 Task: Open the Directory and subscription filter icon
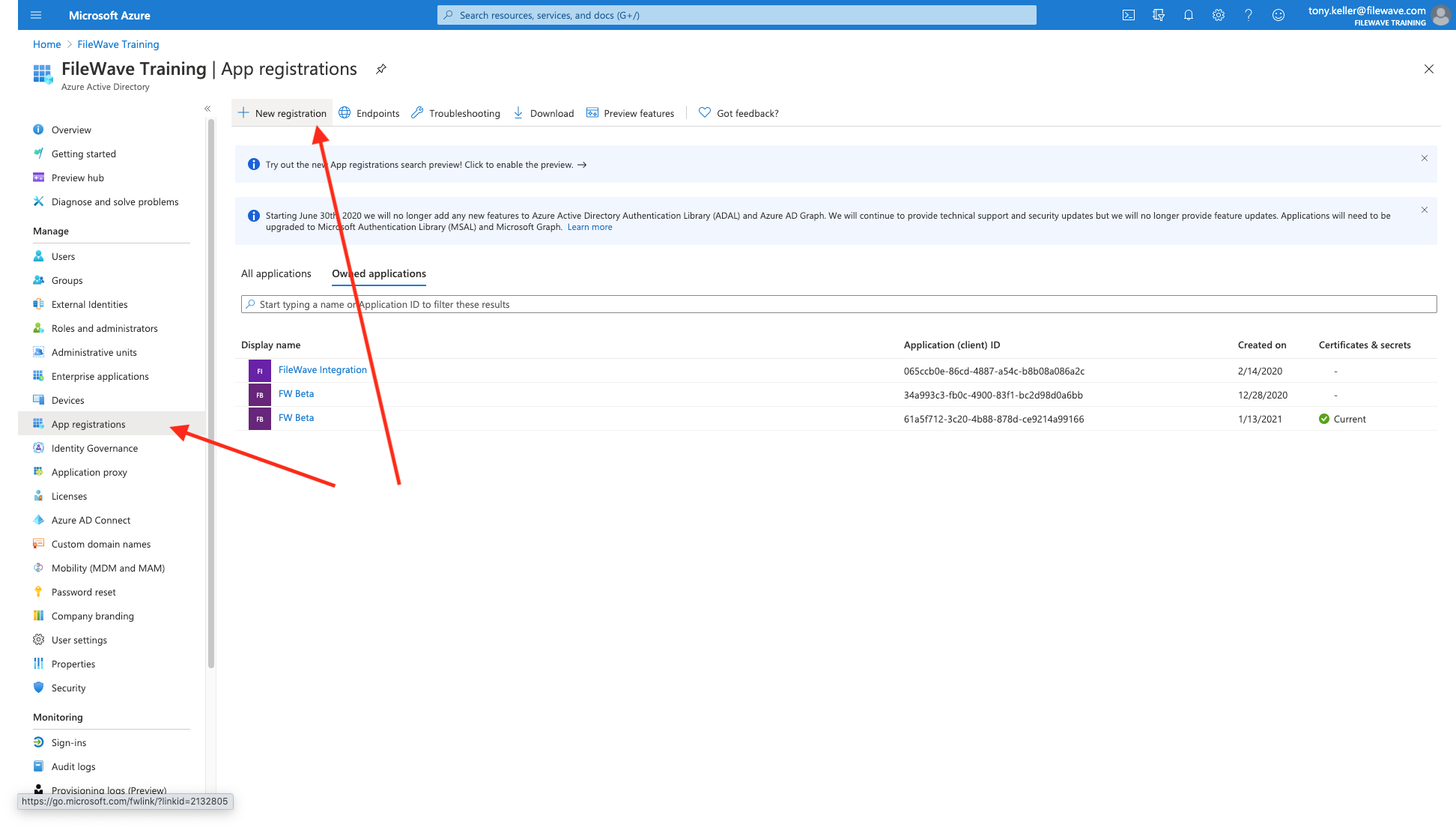tap(1159, 15)
